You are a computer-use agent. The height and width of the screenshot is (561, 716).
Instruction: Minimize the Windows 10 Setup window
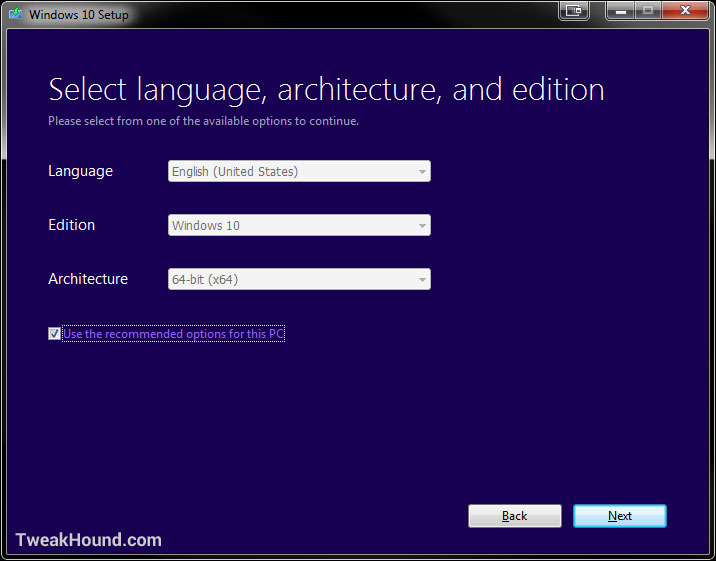click(621, 11)
